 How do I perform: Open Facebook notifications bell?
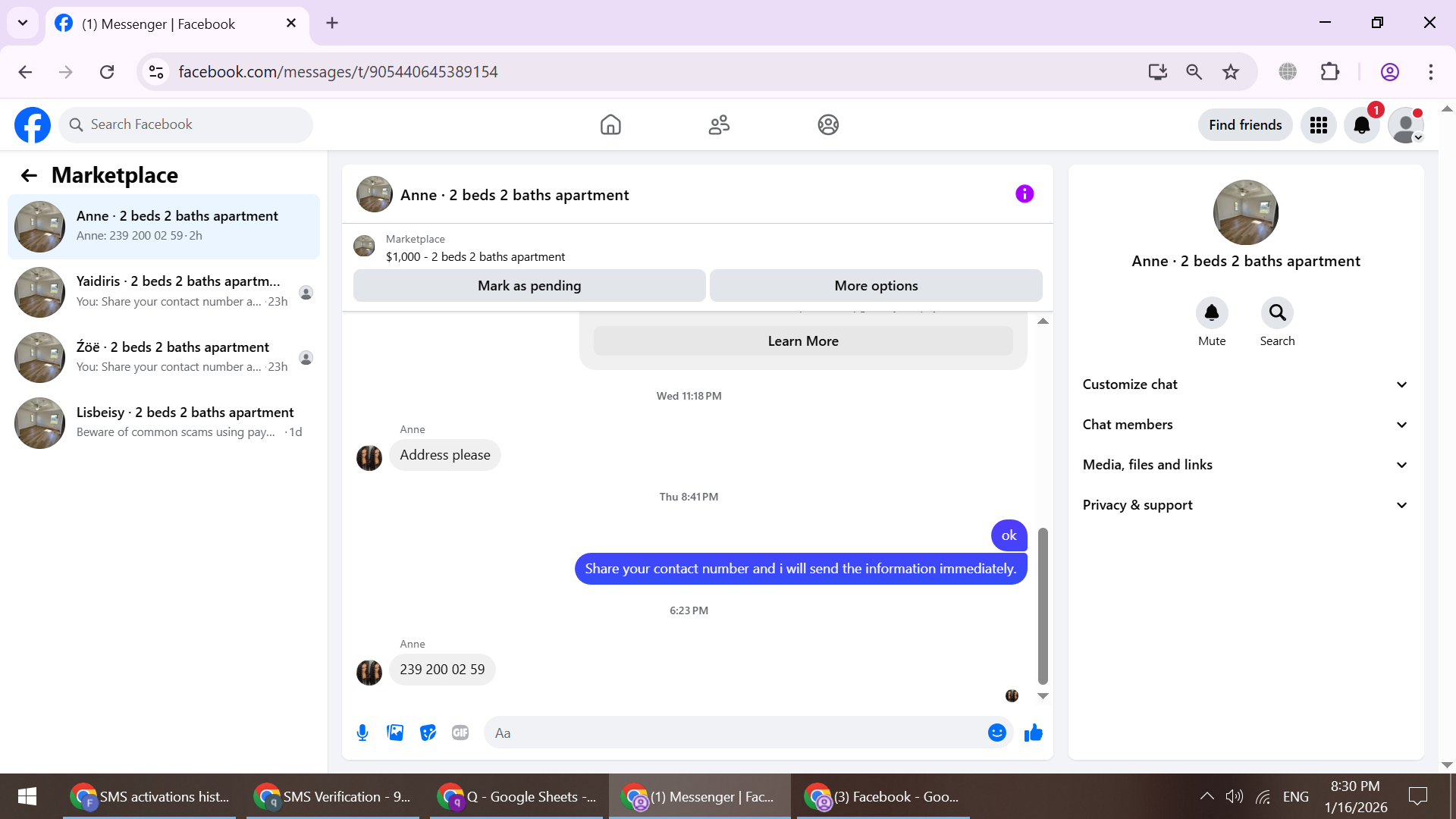1361,125
